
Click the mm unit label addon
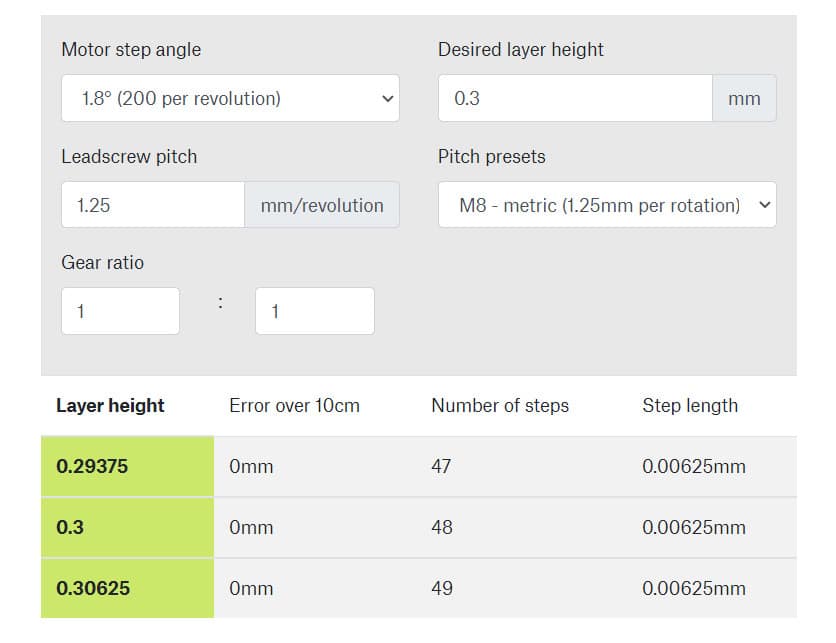744,98
